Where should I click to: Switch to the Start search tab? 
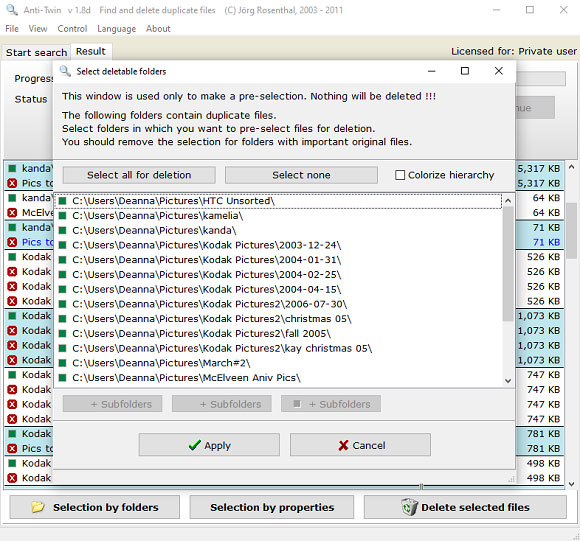click(x=36, y=53)
